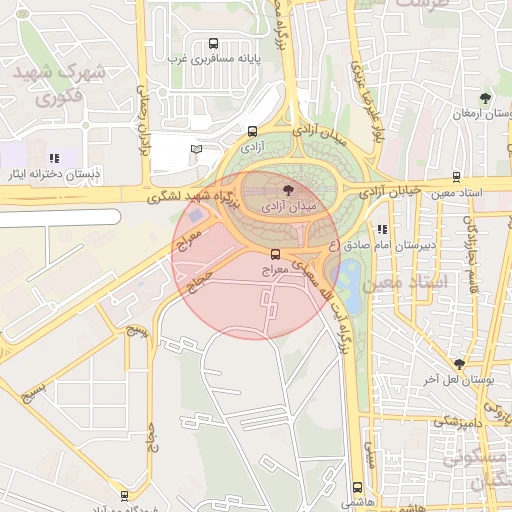Screen dimensions: 512x512
Task: Click the بزرگراه شهید لشگری road label
Action: (193, 198)
